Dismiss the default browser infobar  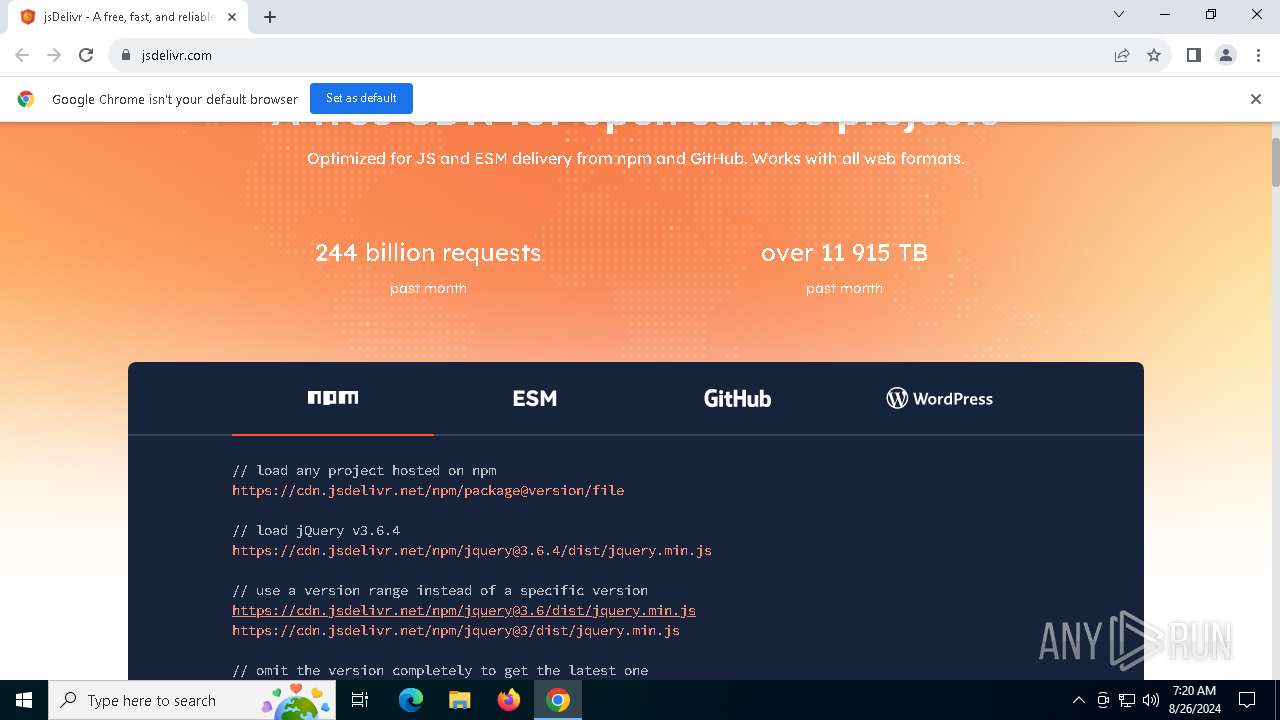pyautogui.click(x=1255, y=99)
